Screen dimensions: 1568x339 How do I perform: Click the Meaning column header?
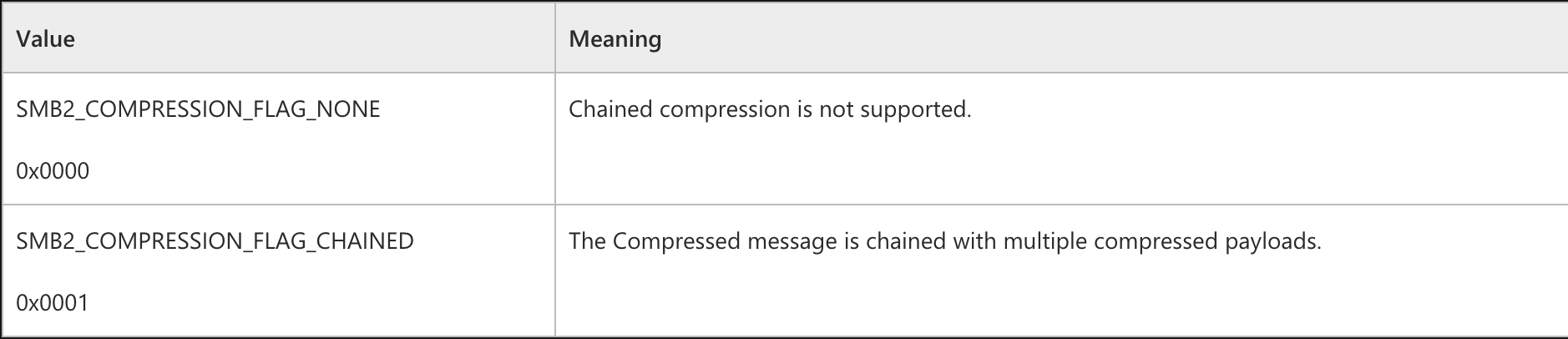tap(615, 39)
